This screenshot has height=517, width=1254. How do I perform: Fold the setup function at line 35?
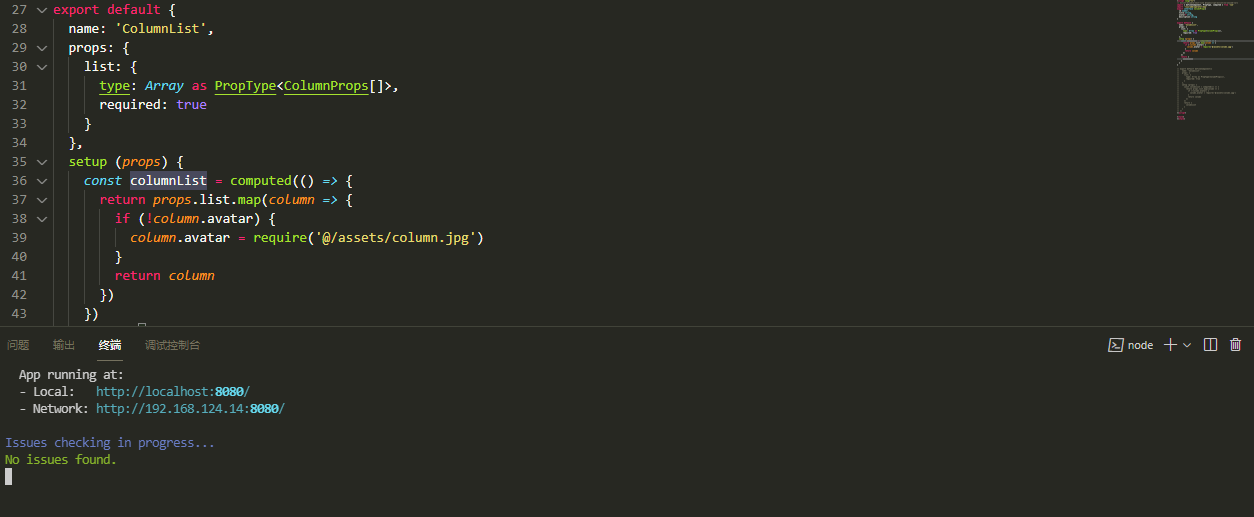click(41, 161)
